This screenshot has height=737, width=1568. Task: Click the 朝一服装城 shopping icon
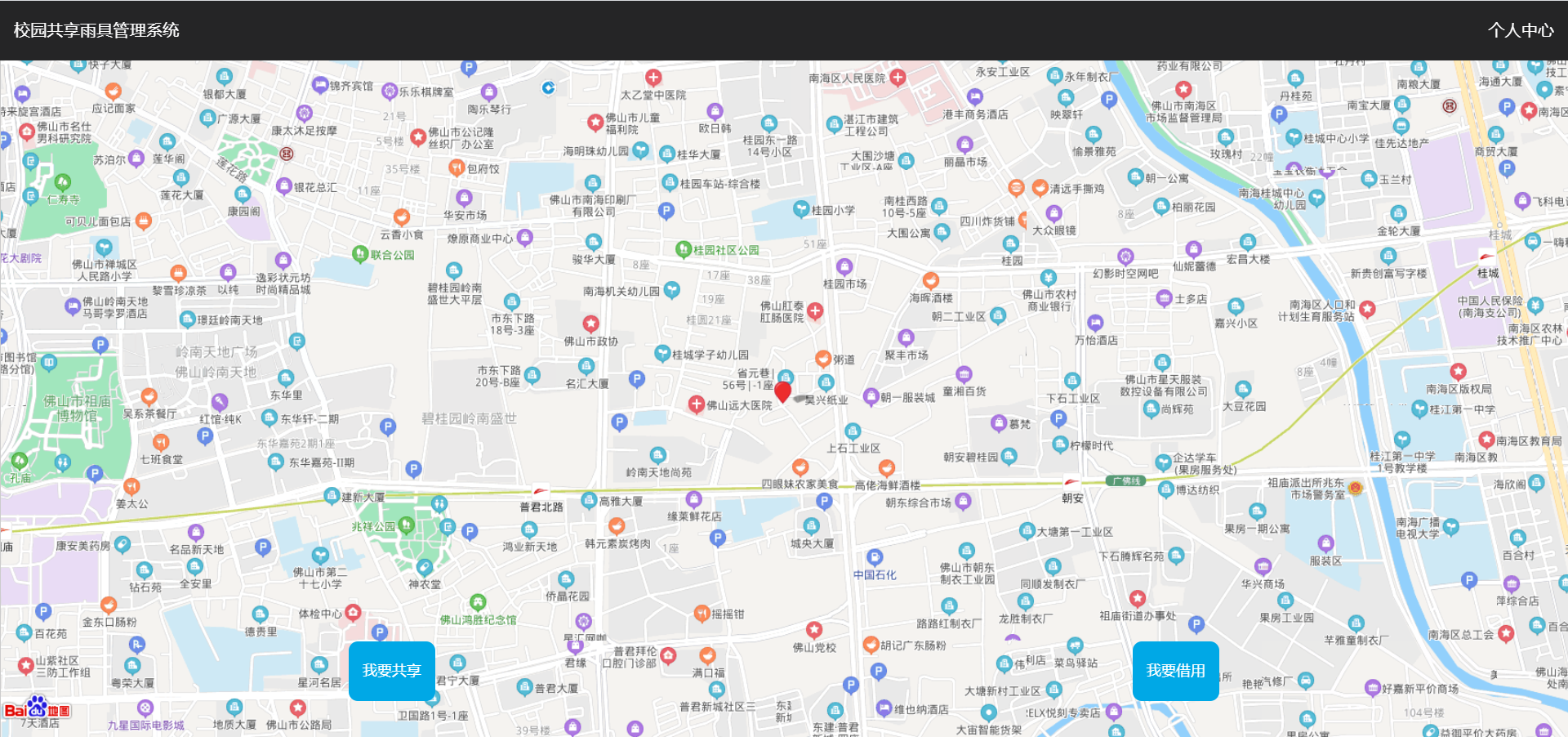(871, 396)
